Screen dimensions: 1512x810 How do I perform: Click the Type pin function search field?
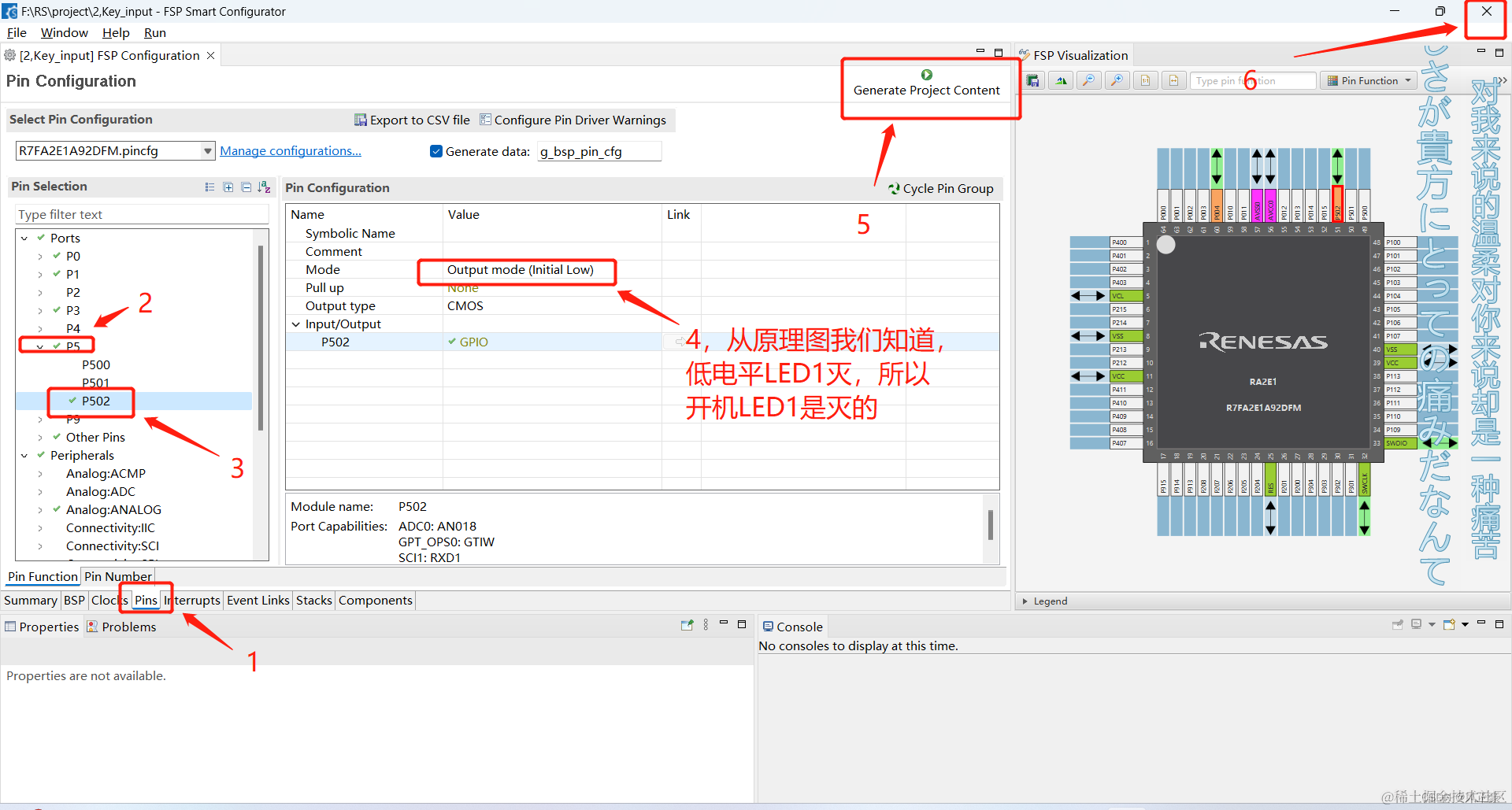tap(1252, 80)
